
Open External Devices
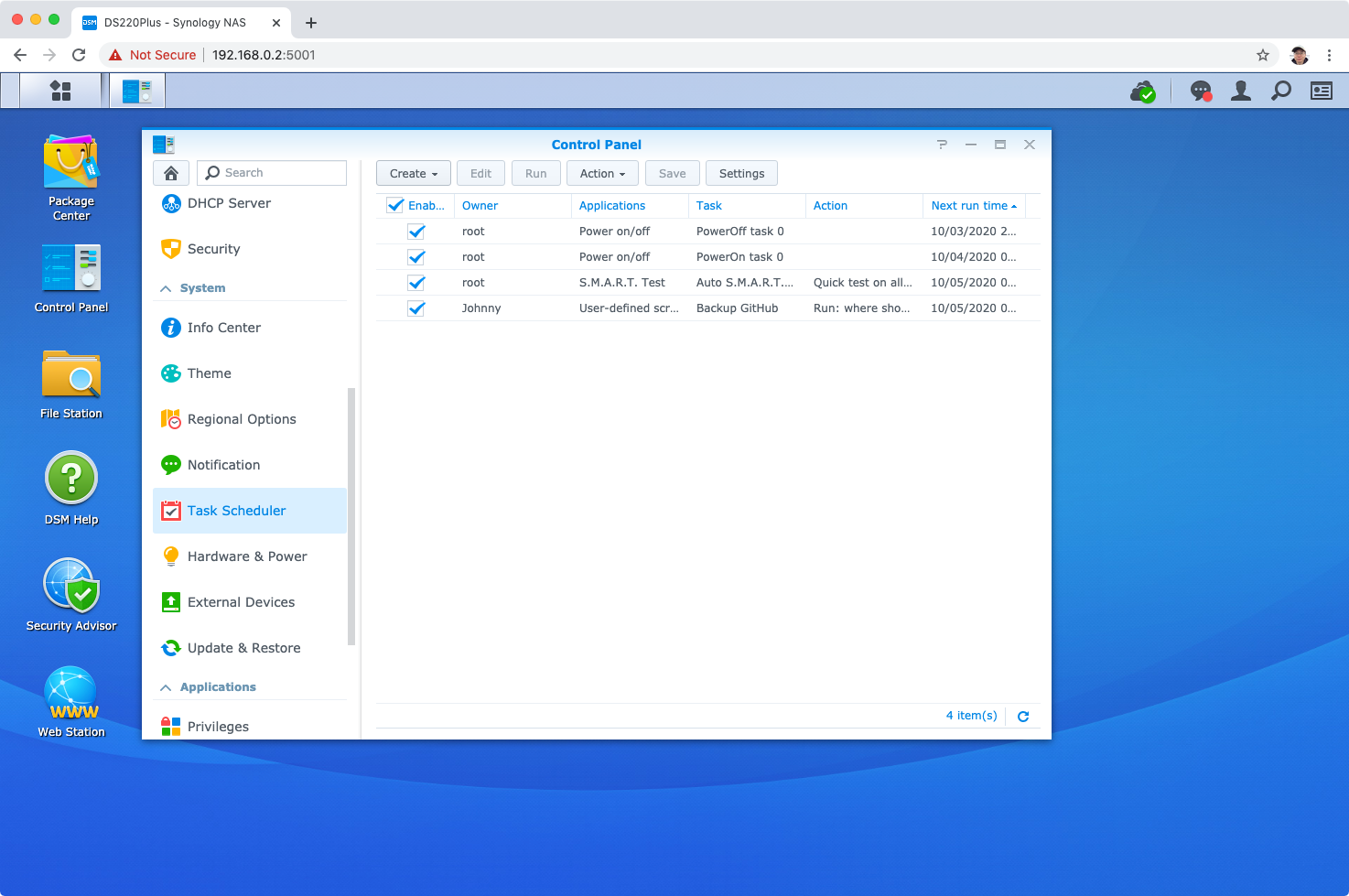(x=250, y=602)
